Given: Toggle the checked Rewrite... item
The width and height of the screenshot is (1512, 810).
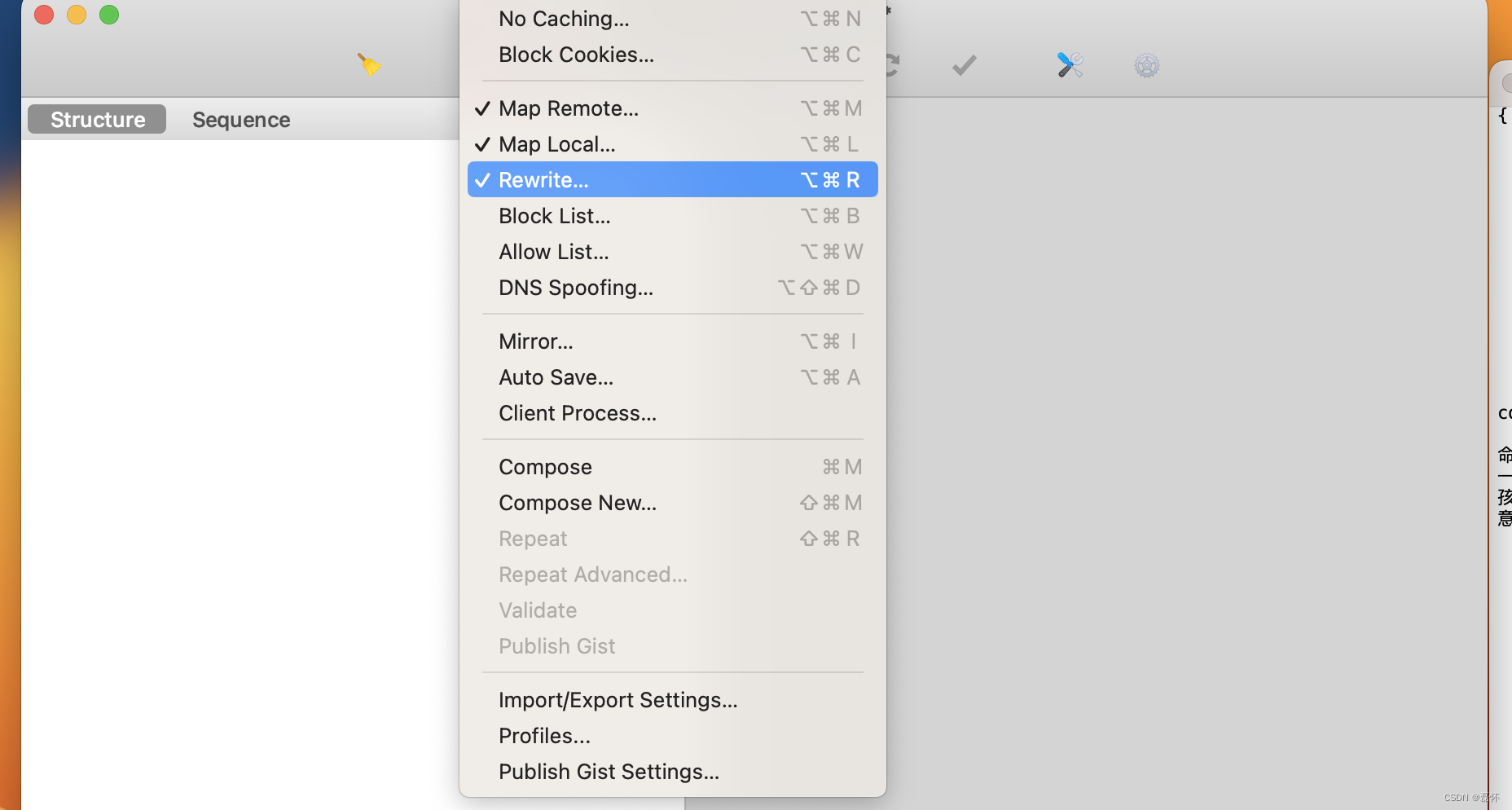Looking at the screenshot, I should click(672, 179).
